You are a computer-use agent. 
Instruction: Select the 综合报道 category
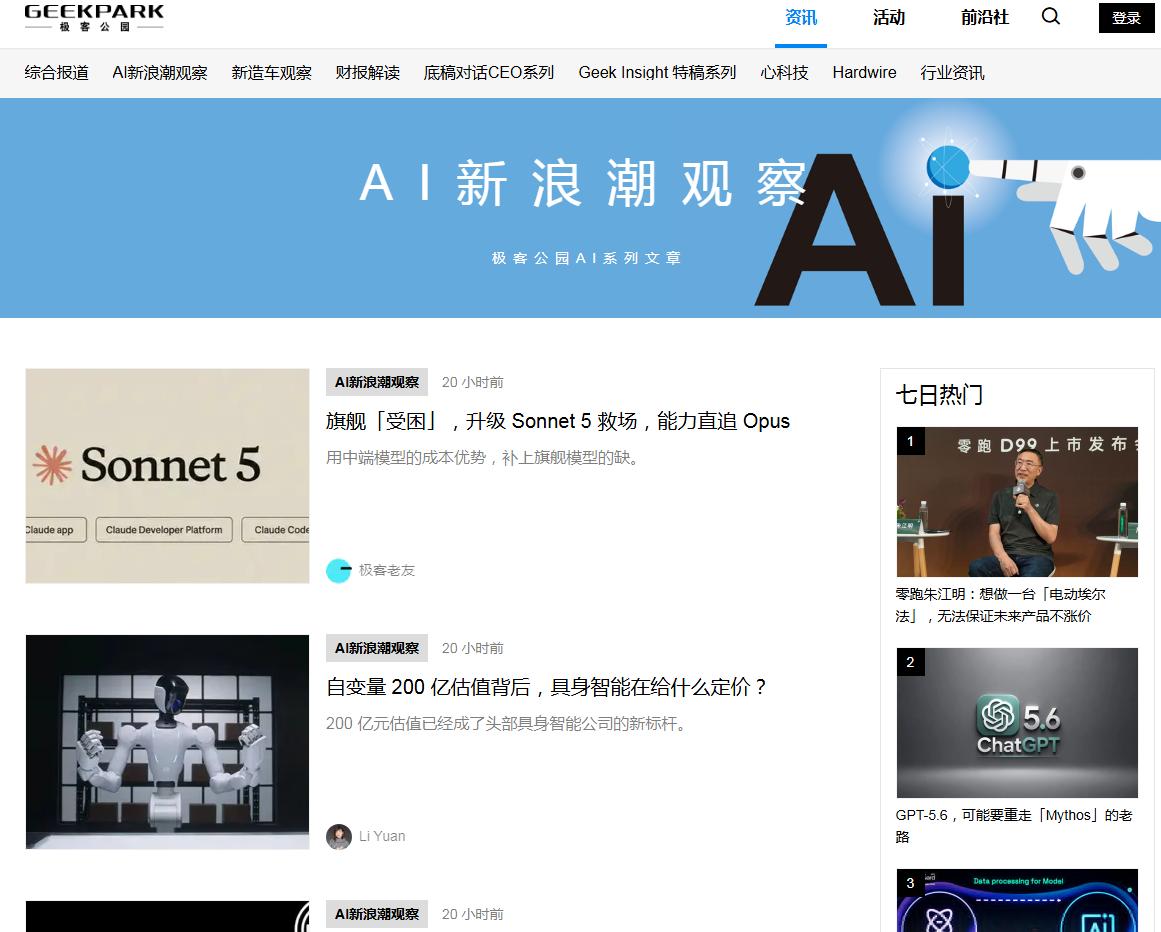tap(56, 73)
